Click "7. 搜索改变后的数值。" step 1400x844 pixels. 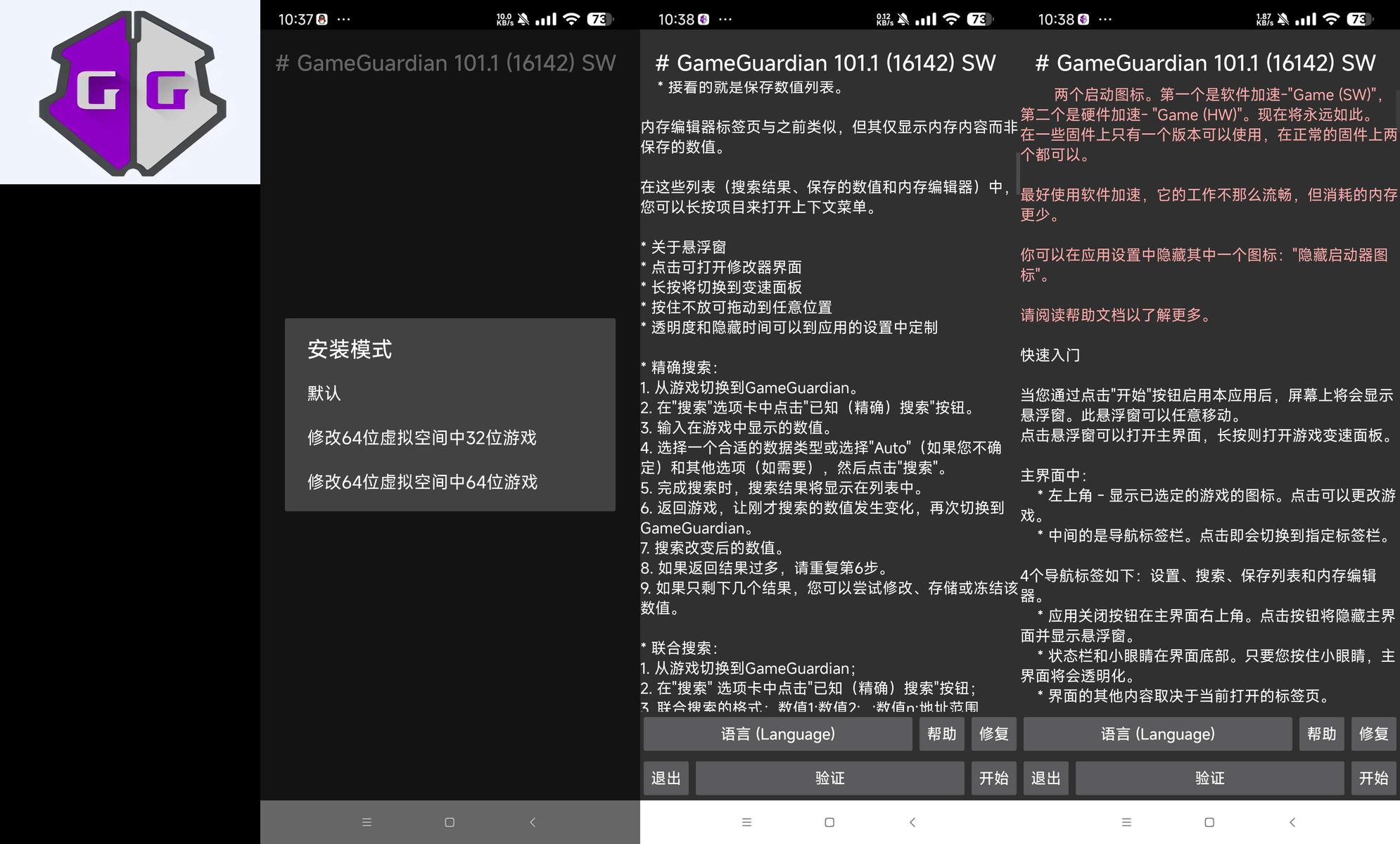pyautogui.click(x=712, y=548)
